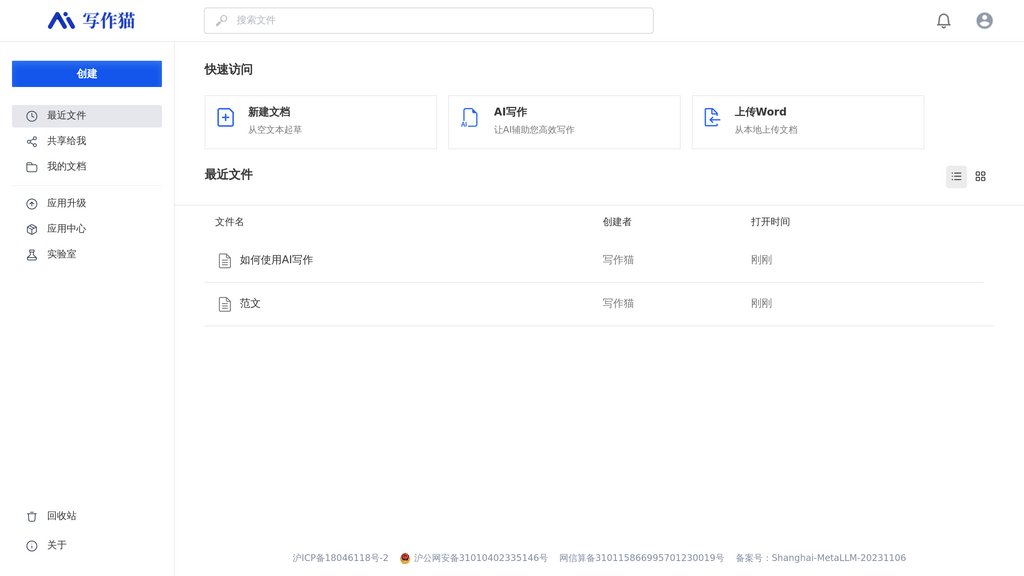Open the document 如何使用AI写作
The height and width of the screenshot is (576, 1024).
[279, 259]
